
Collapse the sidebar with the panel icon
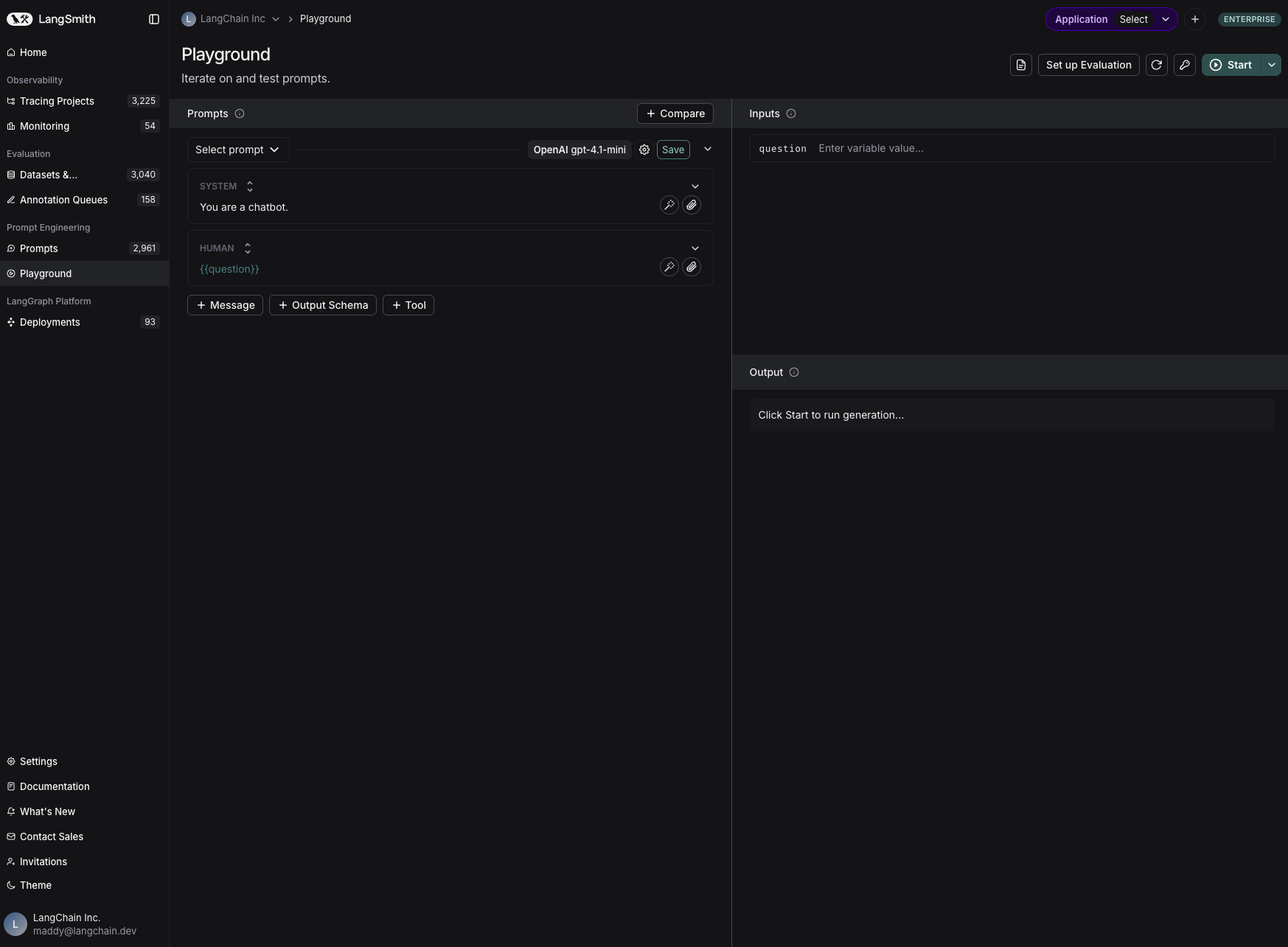pyautogui.click(x=154, y=19)
